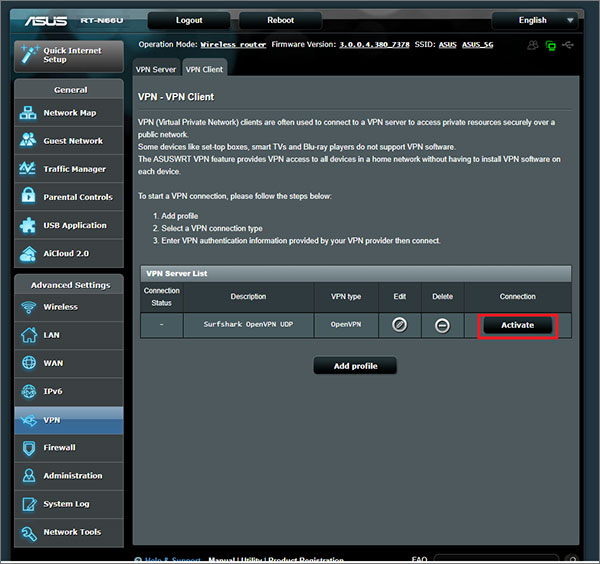Select the VPN Client tab
The image size is (600, 564).
tap(204, 68)
